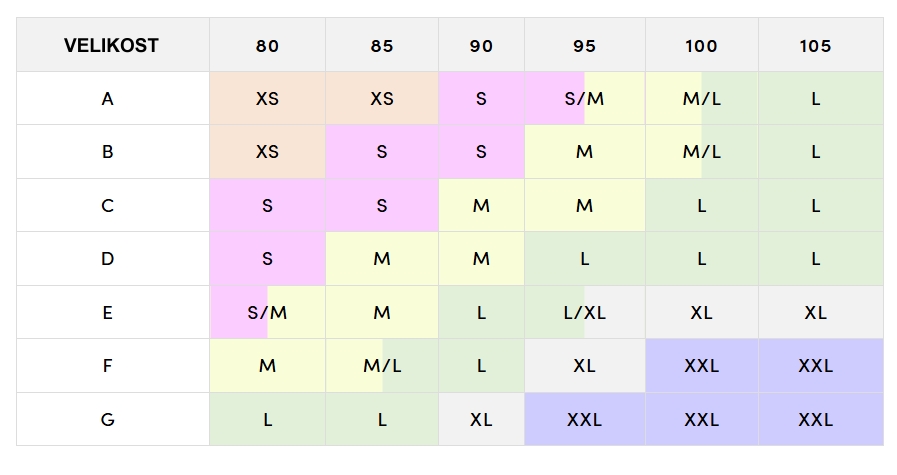
Task: Select the row label C
Action: coord(108,206)
